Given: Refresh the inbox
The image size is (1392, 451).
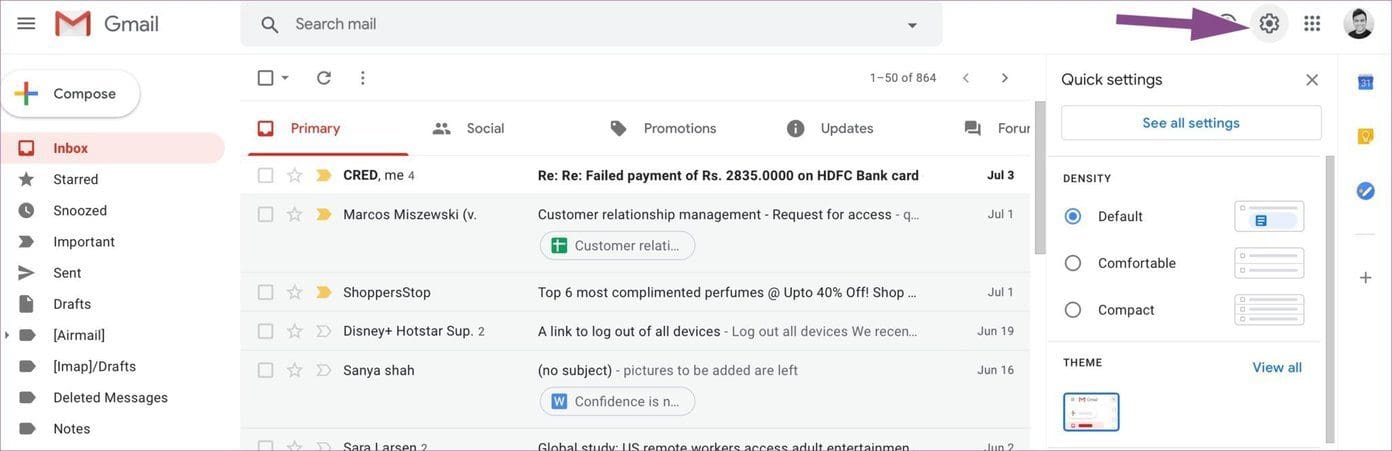Looking at the screenshot, I should click(x=323, y=78).
